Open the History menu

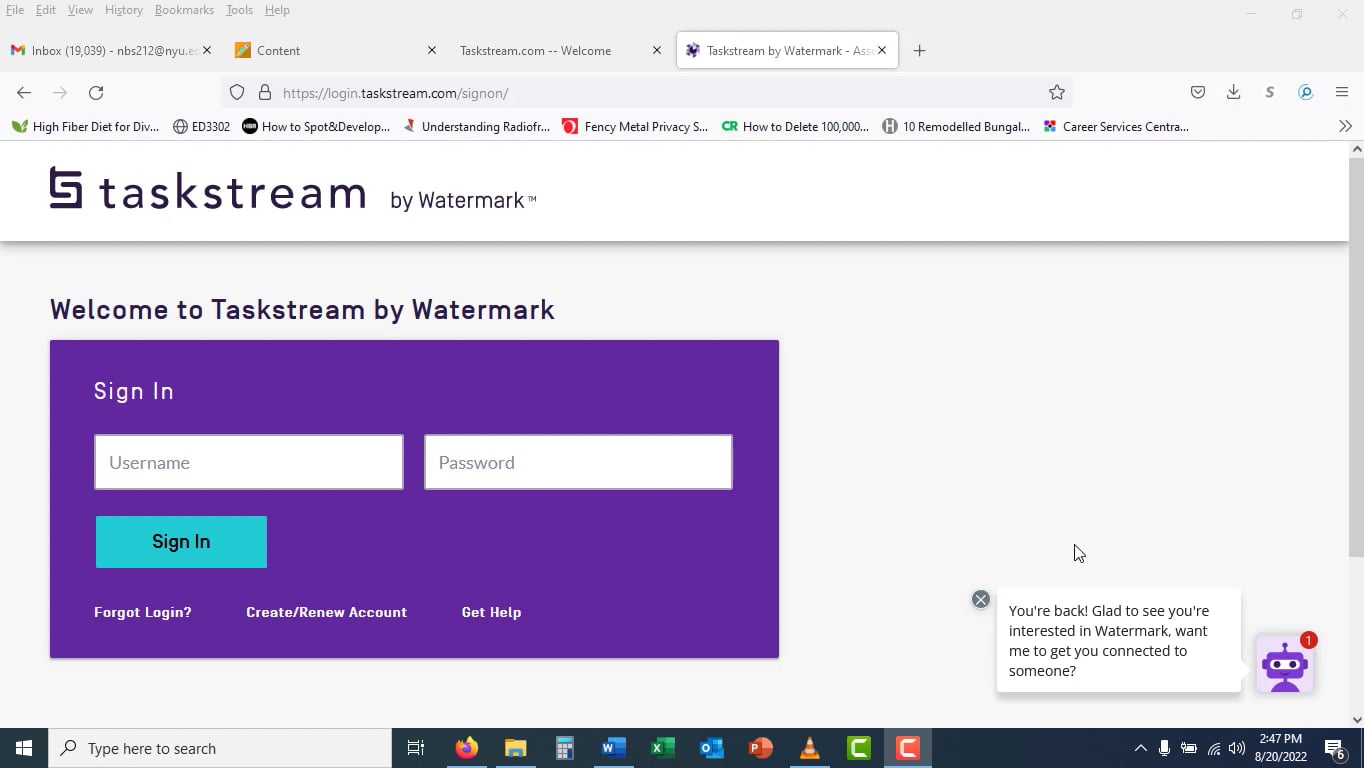(x=124, y=10)
